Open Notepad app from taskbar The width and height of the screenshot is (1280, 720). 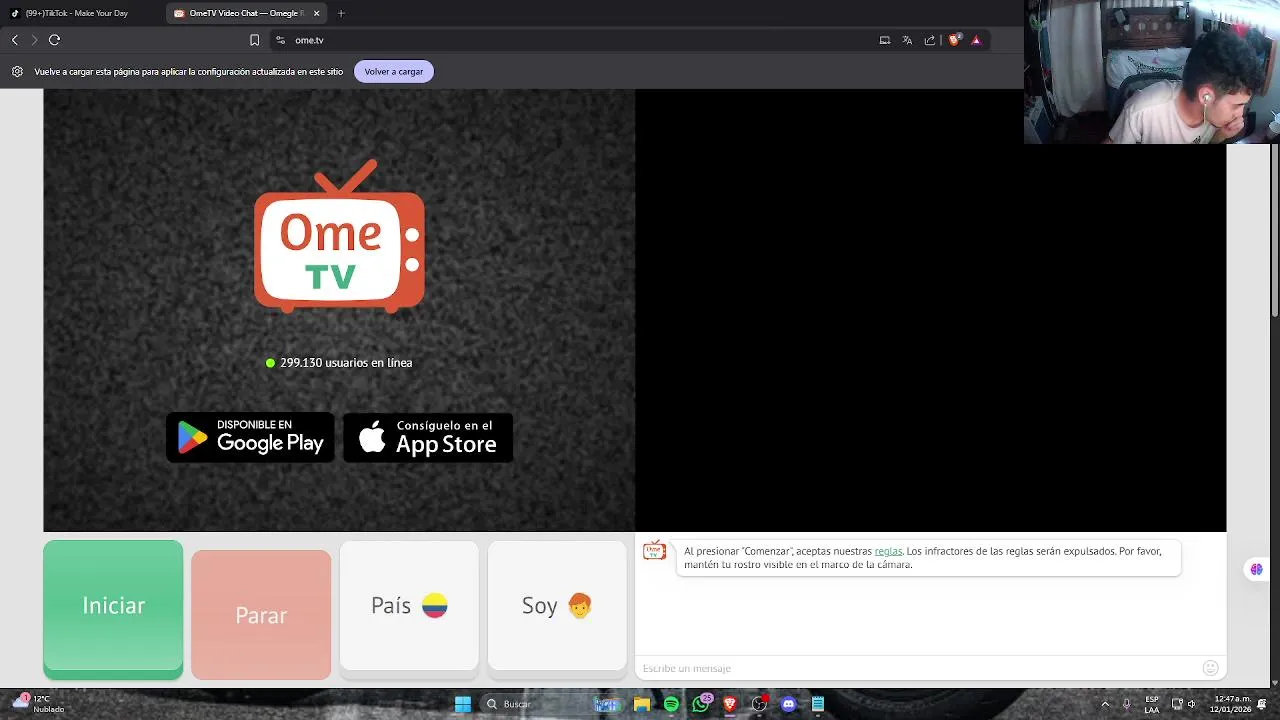817,704
